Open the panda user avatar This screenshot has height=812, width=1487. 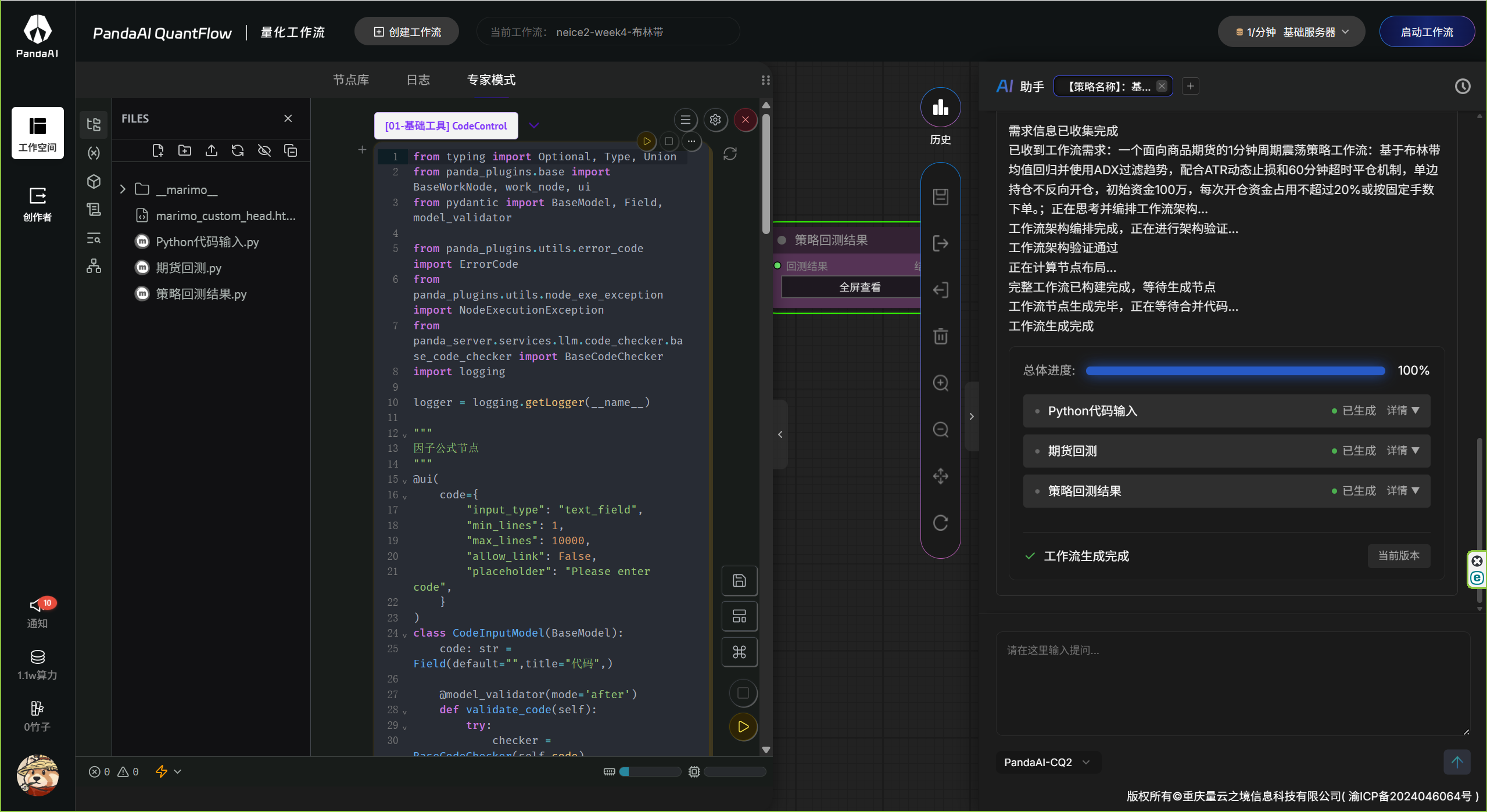click(38, 775)
